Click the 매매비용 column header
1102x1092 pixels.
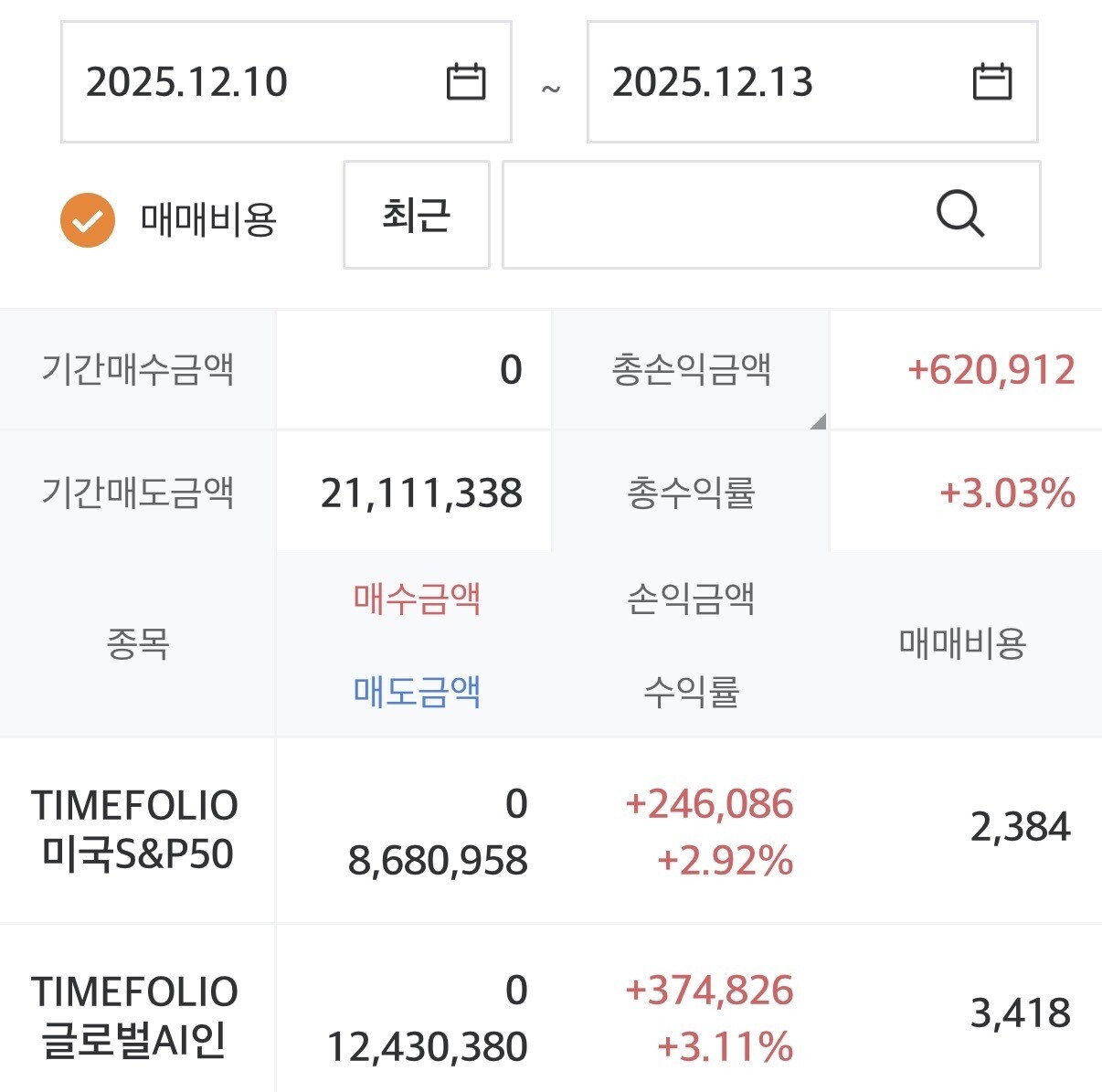962,643
